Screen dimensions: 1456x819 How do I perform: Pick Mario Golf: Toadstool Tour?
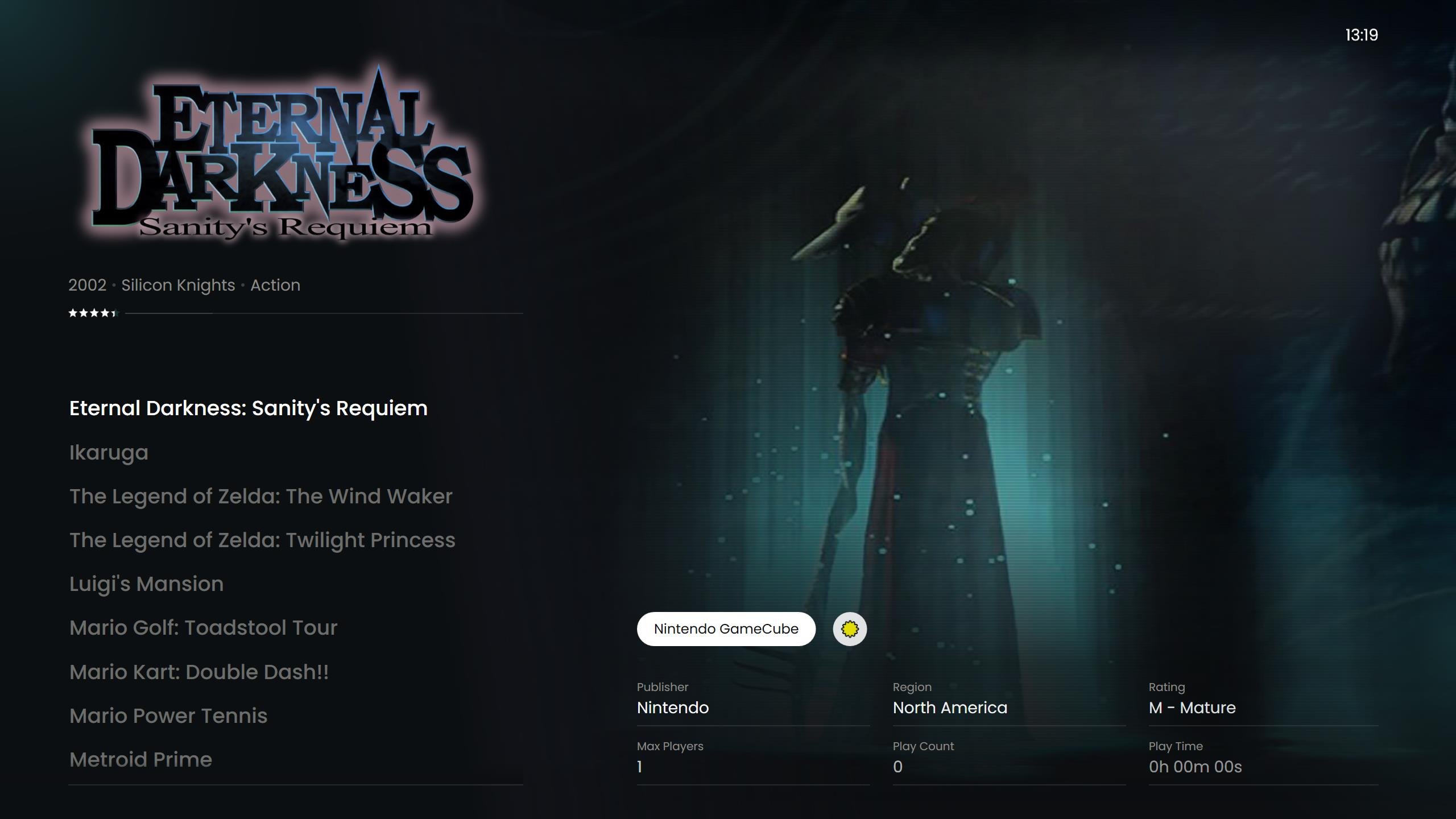coord(204,628)
